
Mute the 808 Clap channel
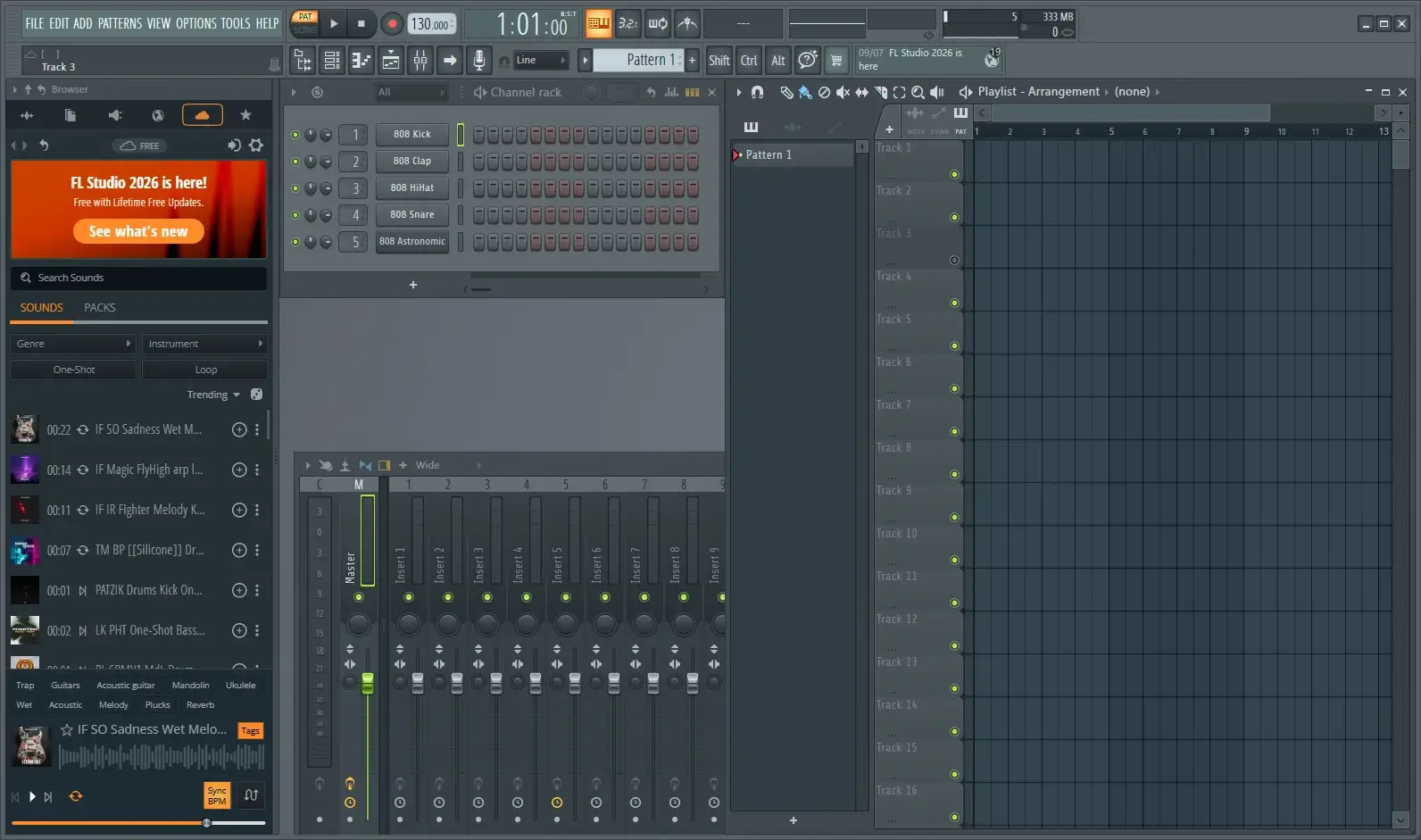click(295, 162)
